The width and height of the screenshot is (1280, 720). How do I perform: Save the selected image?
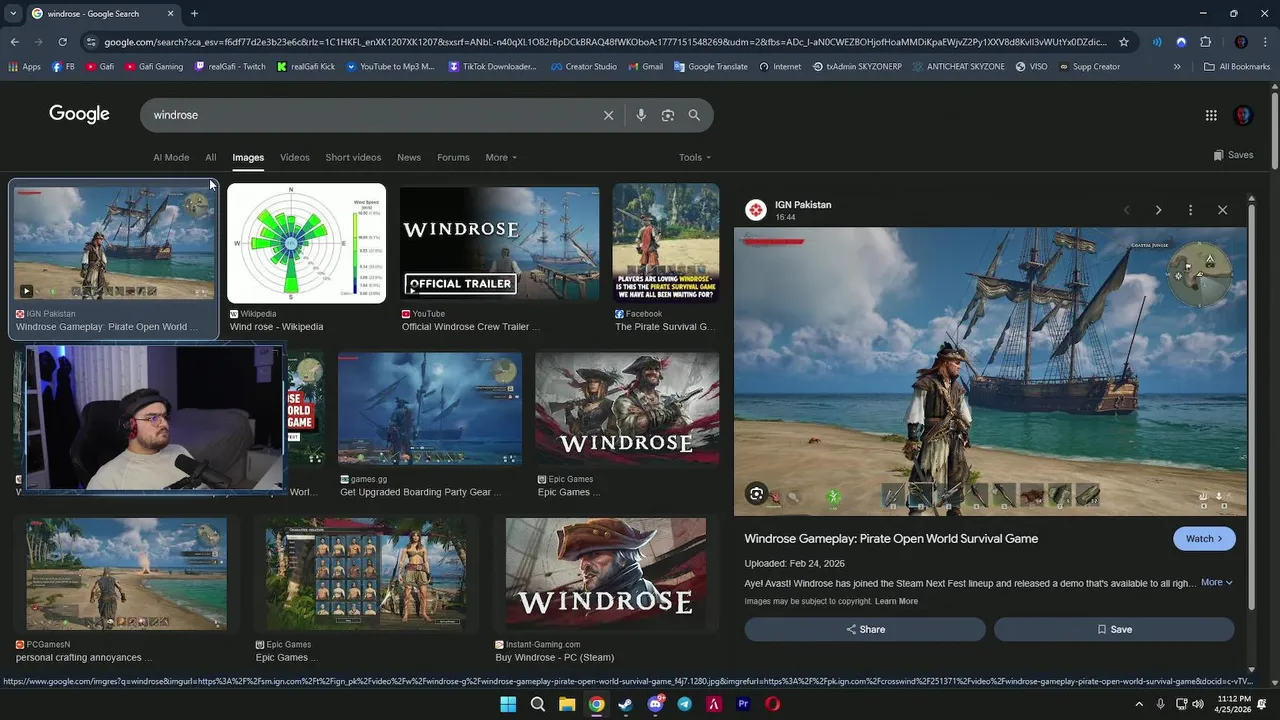(1114, 629)
